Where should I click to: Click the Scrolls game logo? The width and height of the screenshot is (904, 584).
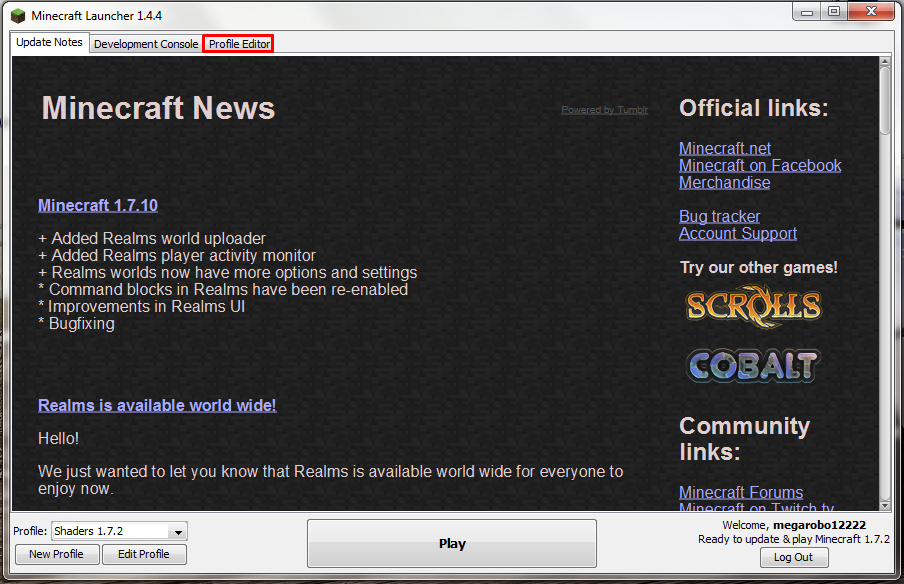pyautogui.click(x=754, y=306)
